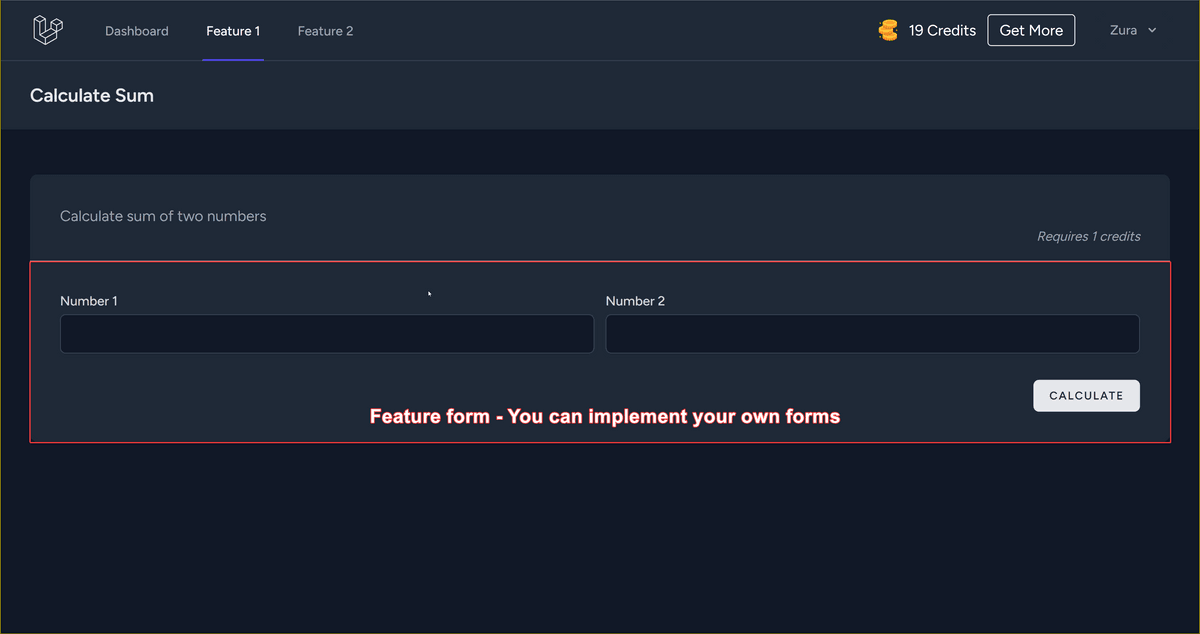Open the Feature 2 tab

tap(325, 31)
